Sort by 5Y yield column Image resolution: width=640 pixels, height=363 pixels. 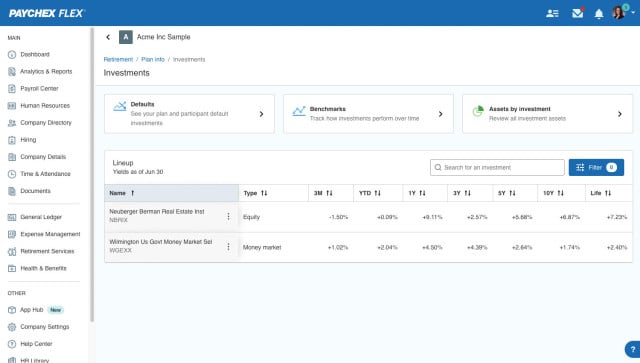pyautogui.click(x=514, y=193)
